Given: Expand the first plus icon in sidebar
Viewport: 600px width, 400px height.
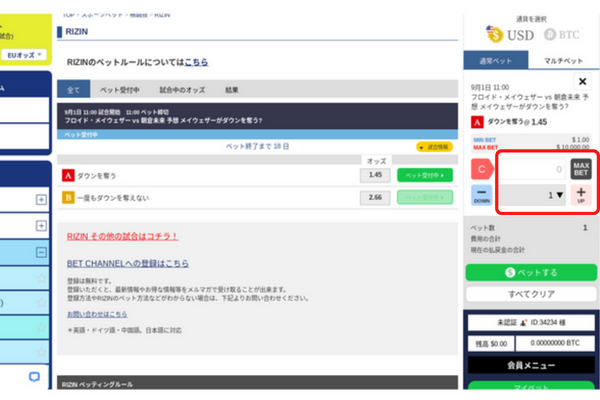Looking at the screenshot, I should pos(41,199).
